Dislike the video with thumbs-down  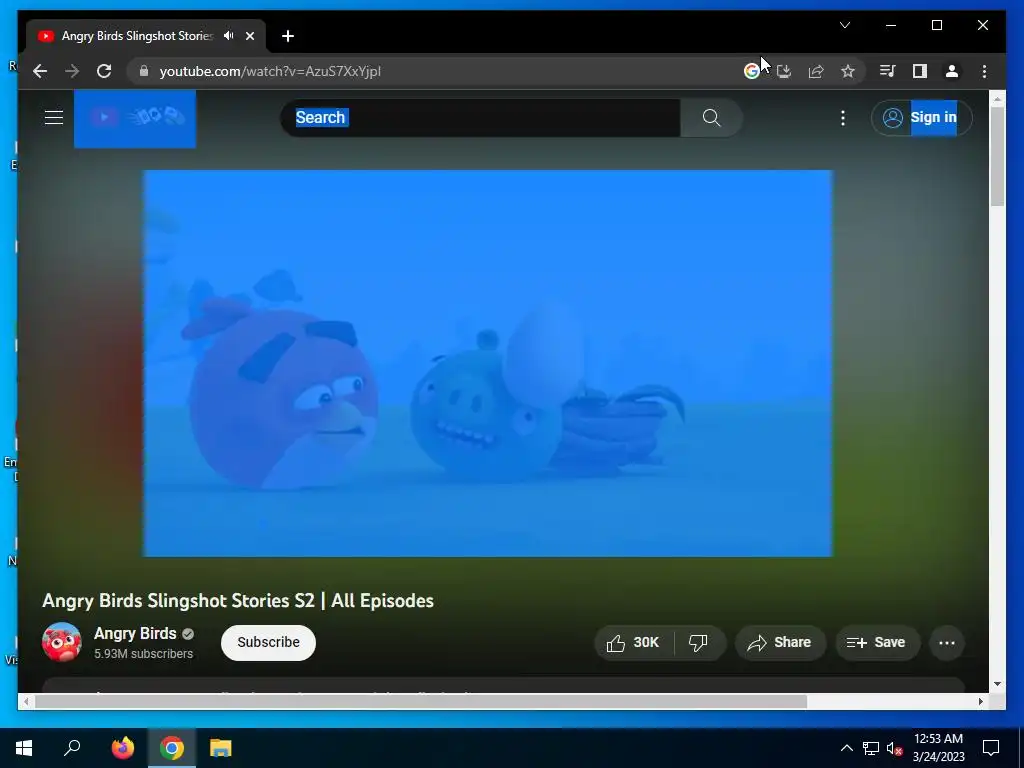tap(699, 643)
